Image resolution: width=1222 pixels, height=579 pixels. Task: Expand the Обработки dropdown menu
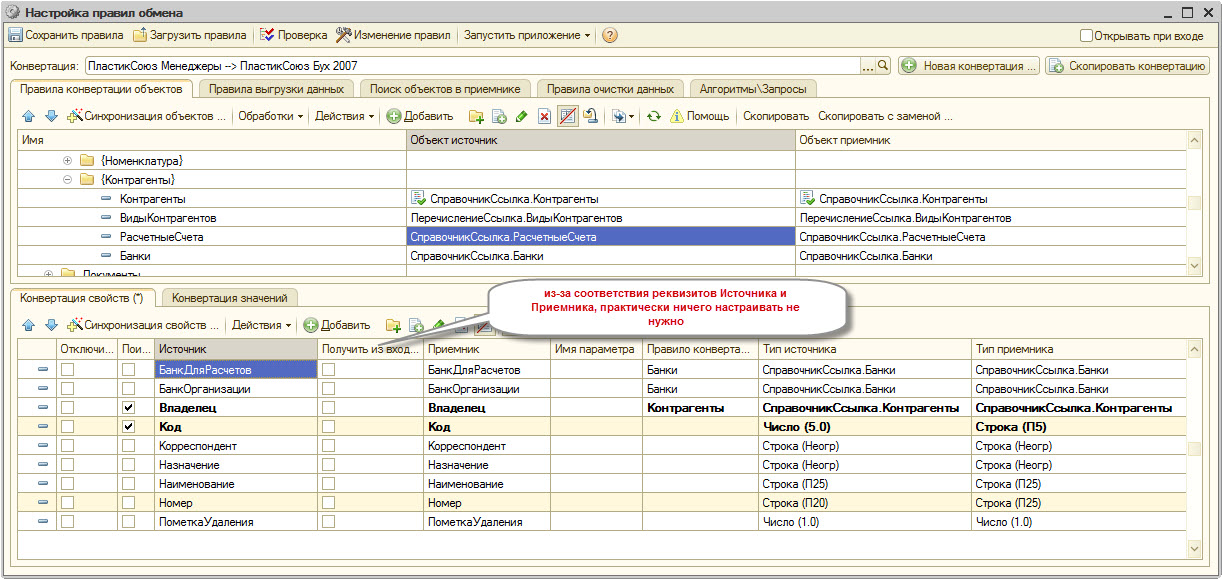[271, 116]
